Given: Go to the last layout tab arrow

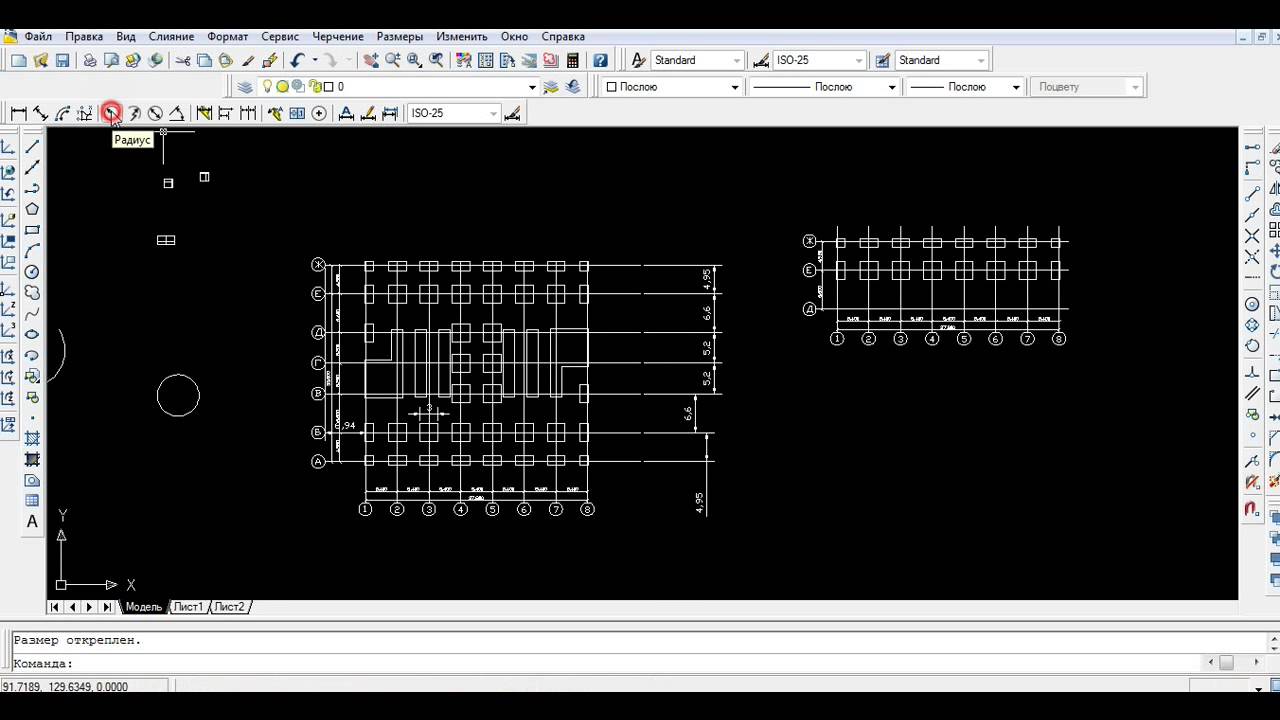Looking at the screenshot, I should tap(107, 607).
